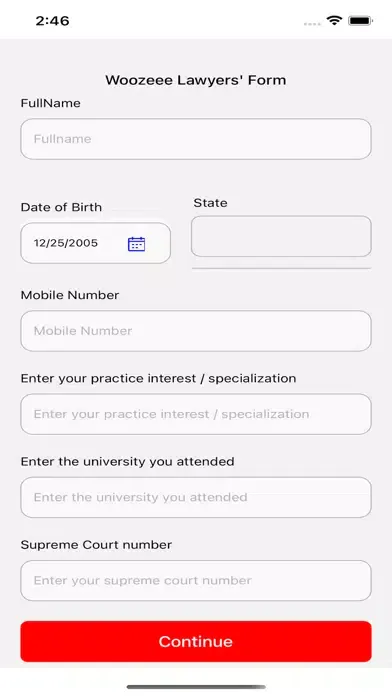Tap the Mobile Number label
This screenshot has width=392, height=696.
70,295
